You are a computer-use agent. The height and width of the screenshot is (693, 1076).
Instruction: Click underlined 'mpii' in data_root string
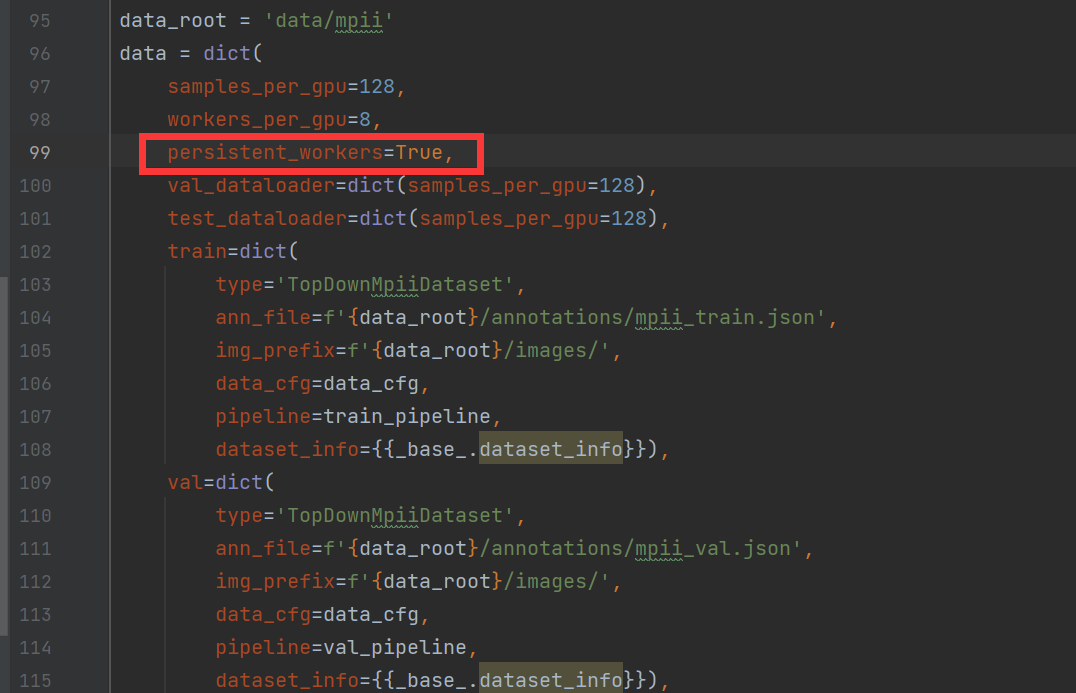tap(358, 21)
